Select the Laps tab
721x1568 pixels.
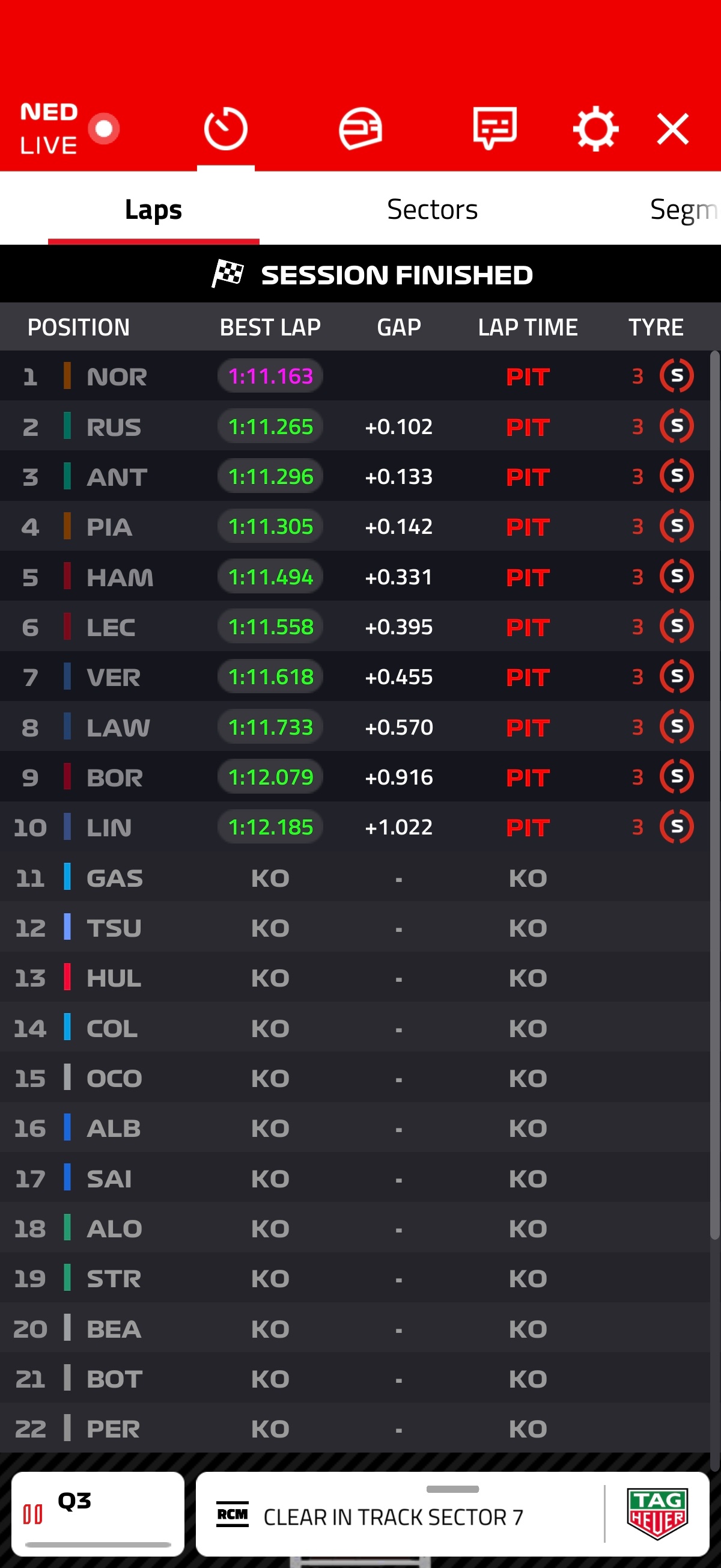(153, 209)
